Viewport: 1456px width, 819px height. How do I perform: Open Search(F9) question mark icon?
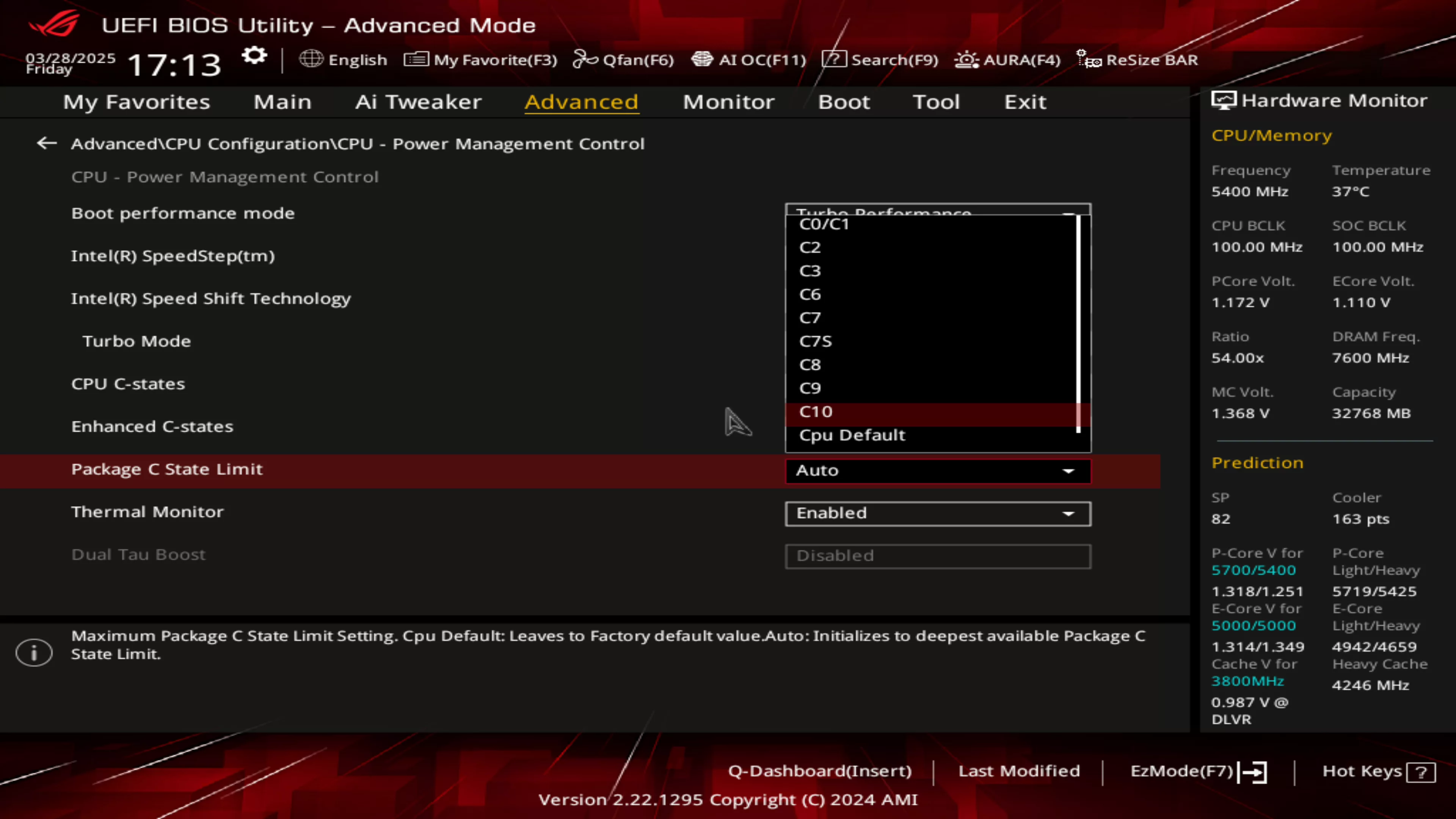tap(834, 59)
